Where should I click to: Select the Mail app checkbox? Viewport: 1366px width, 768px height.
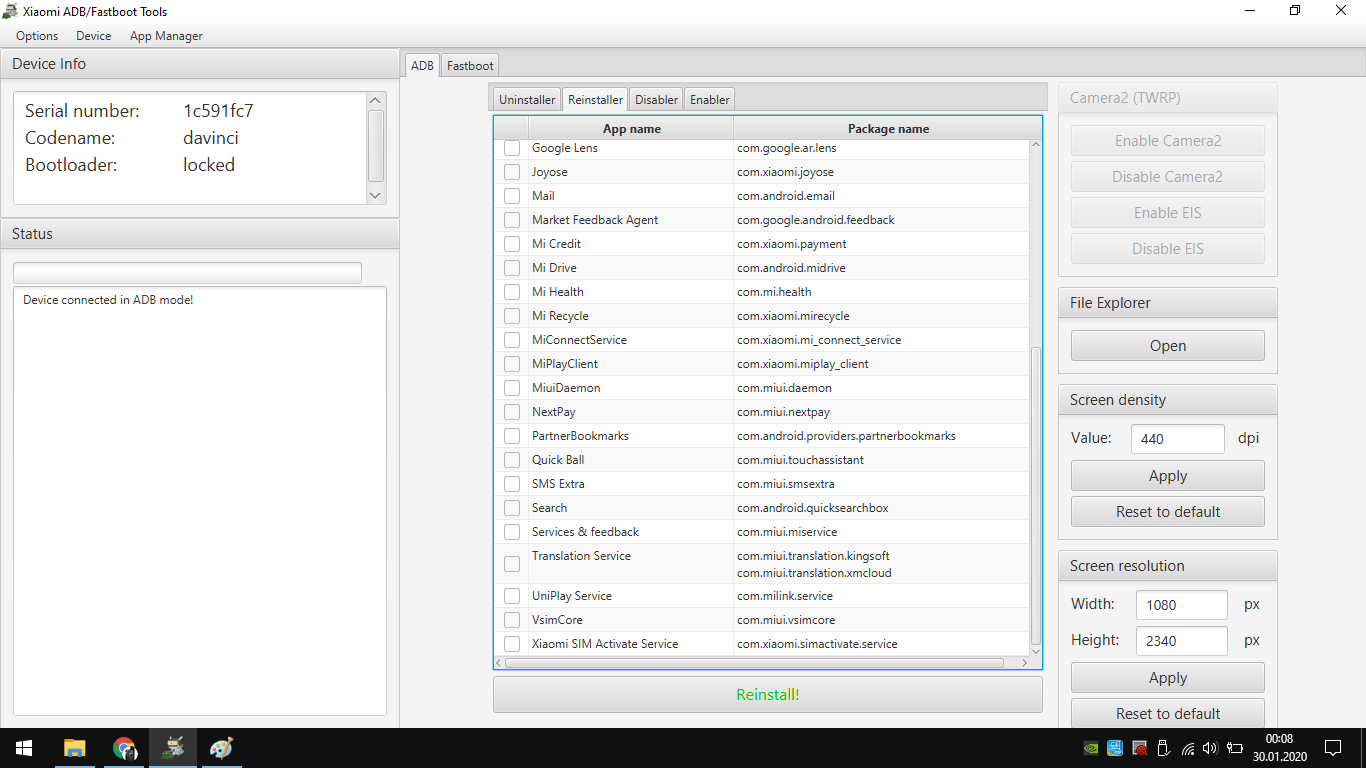tap(512, 196)
